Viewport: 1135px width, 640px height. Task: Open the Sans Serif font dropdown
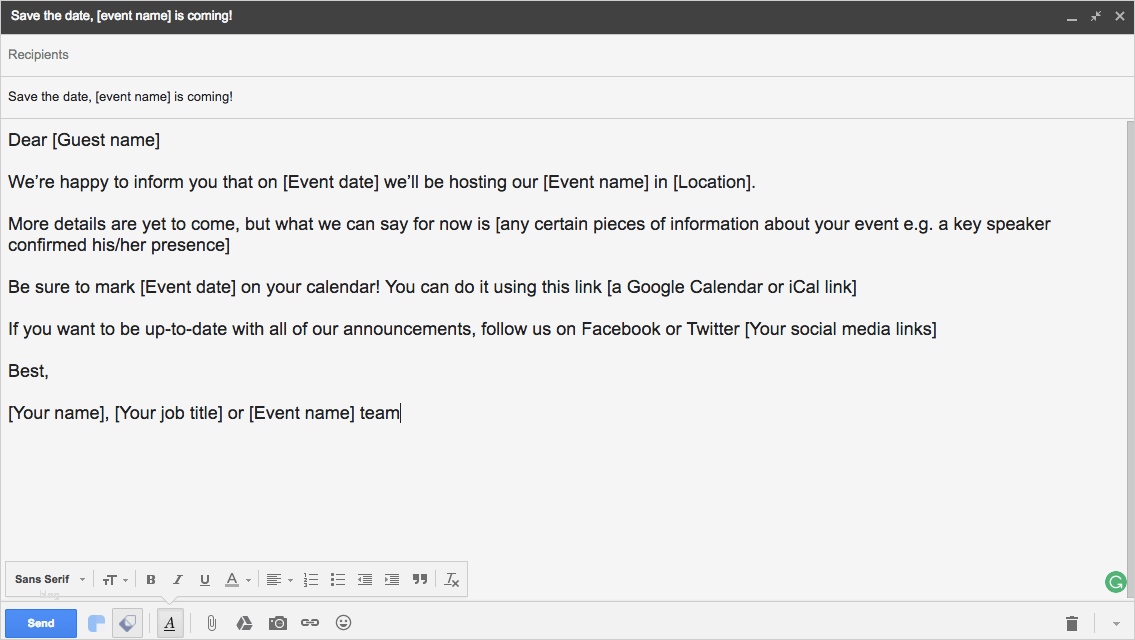pos(50,580)
